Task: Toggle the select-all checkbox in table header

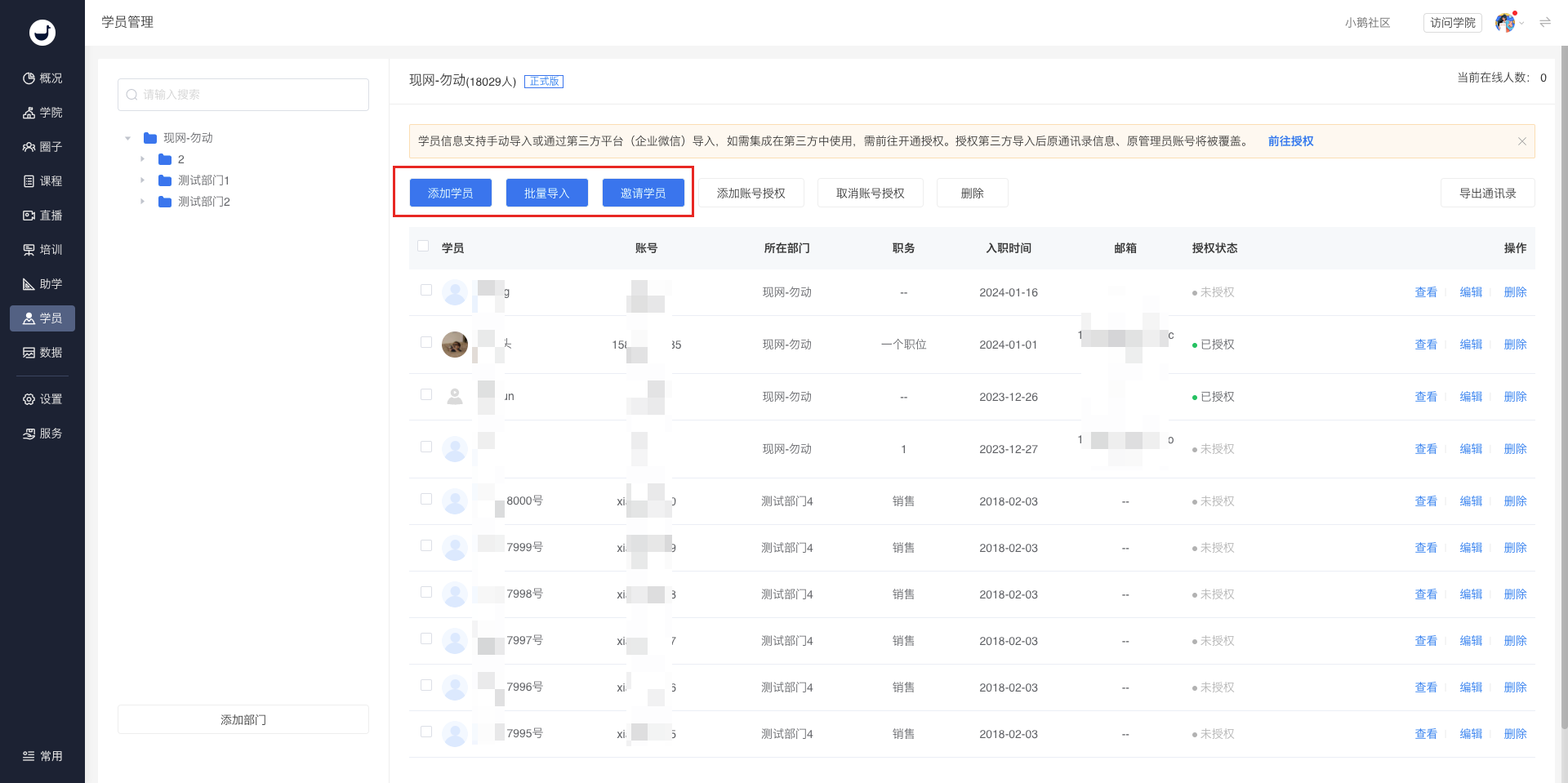Action: (x=423, y=247)
